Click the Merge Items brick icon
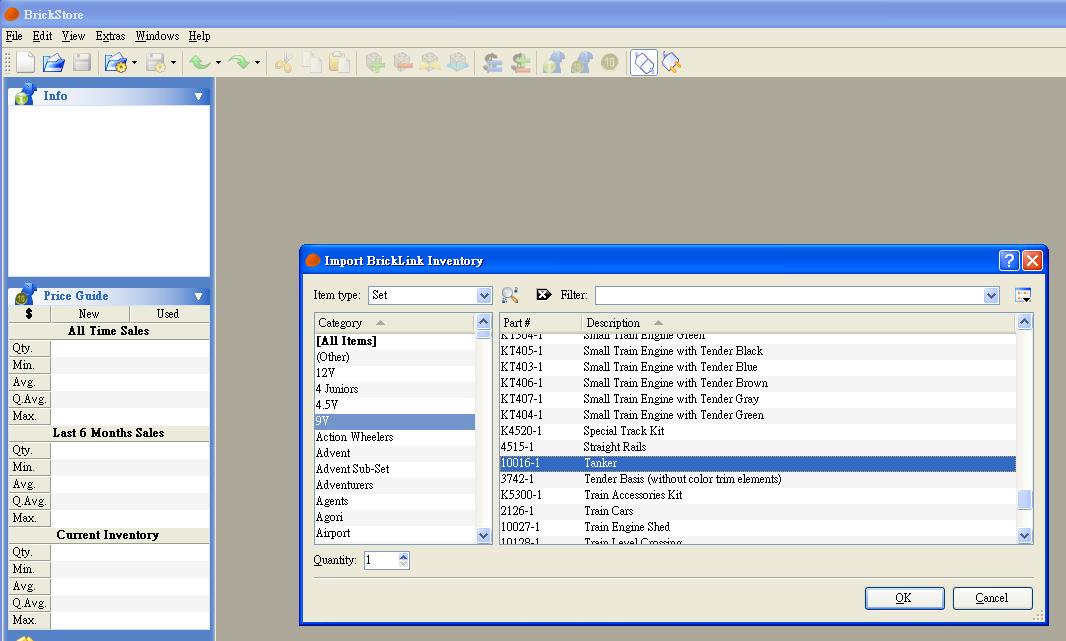The height and width of the screenshot is (641, 1066). pyautogui.click(x=430, y=63)
